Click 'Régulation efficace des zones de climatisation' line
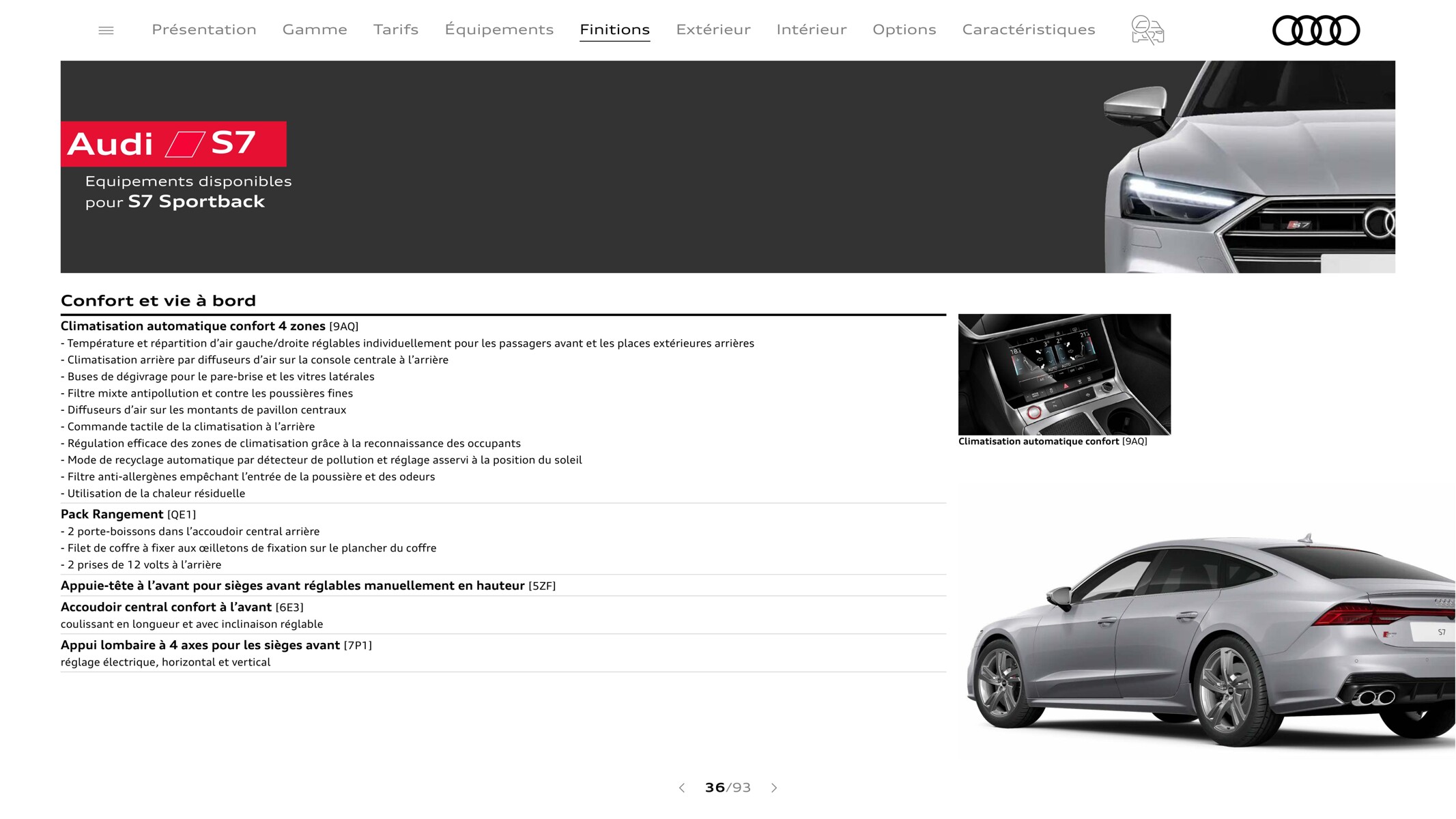 pos(291,444)
